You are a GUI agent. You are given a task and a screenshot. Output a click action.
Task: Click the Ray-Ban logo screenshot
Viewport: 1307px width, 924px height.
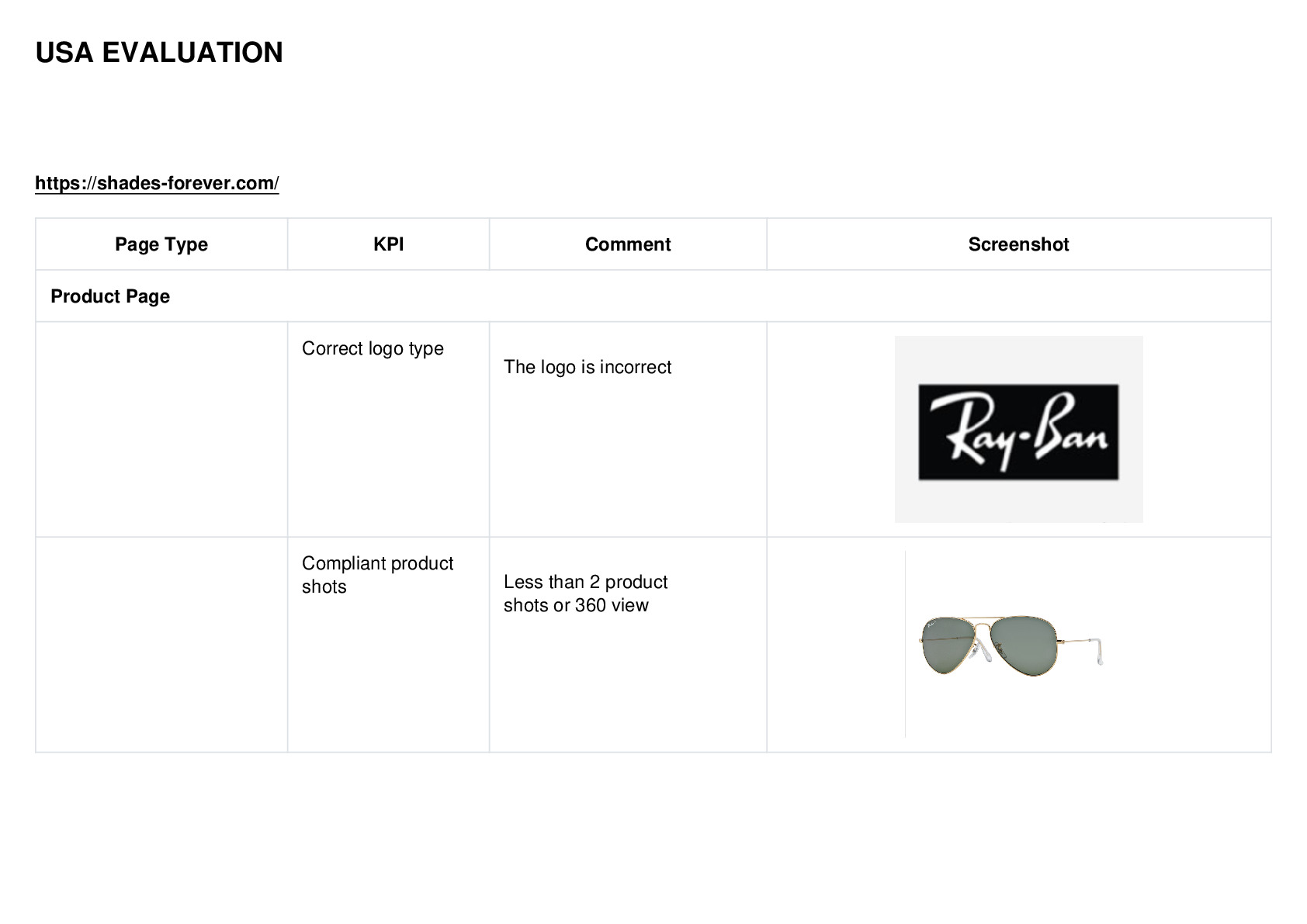pyautogui.click(x=1018, y=429)
